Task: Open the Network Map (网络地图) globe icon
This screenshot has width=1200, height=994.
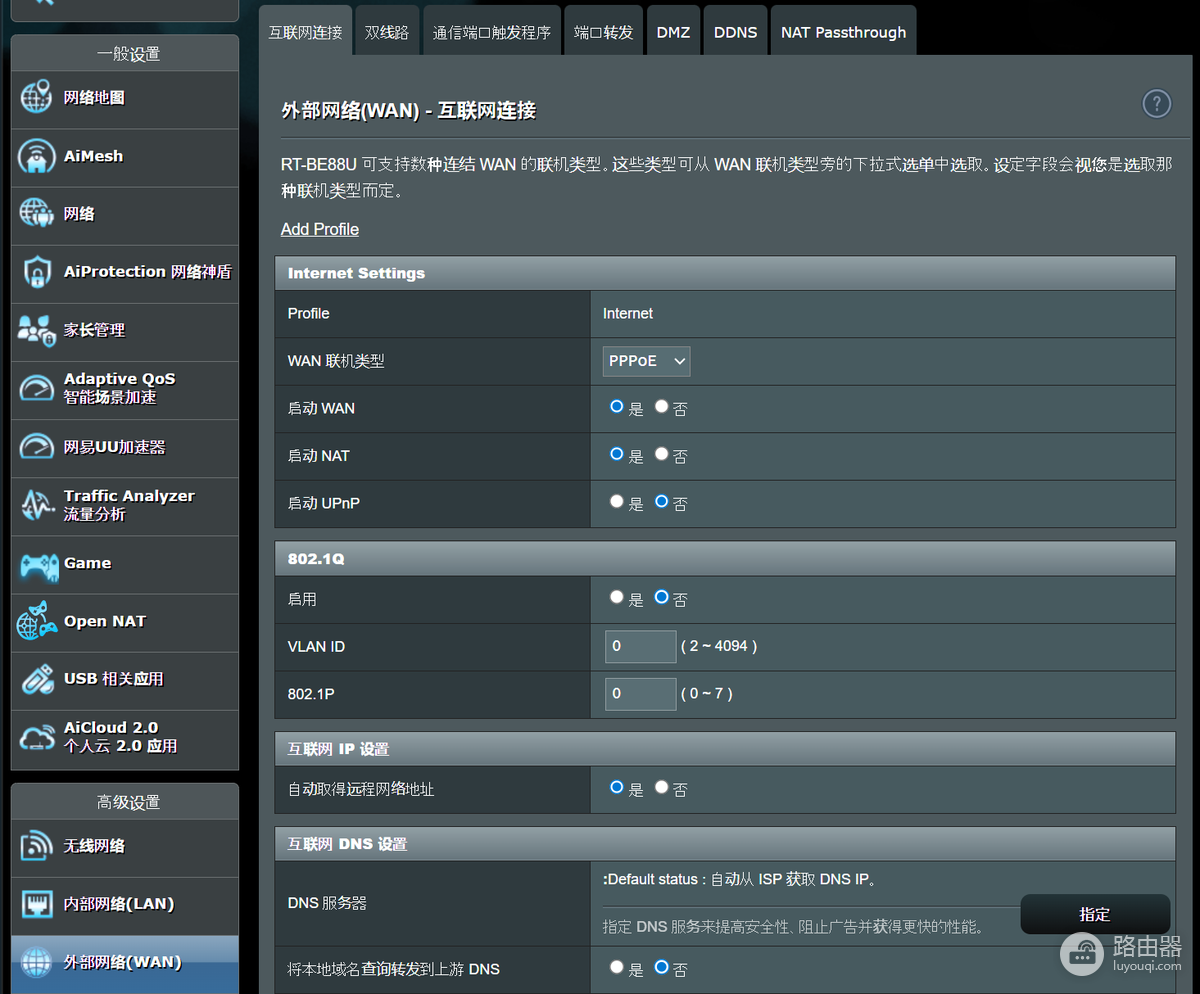Action: pos(36,98)
